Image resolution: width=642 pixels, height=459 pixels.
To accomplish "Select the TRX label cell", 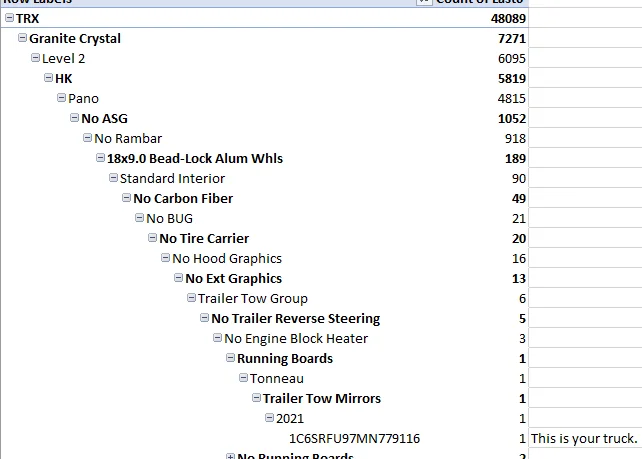I will click(x=27, y=18).
